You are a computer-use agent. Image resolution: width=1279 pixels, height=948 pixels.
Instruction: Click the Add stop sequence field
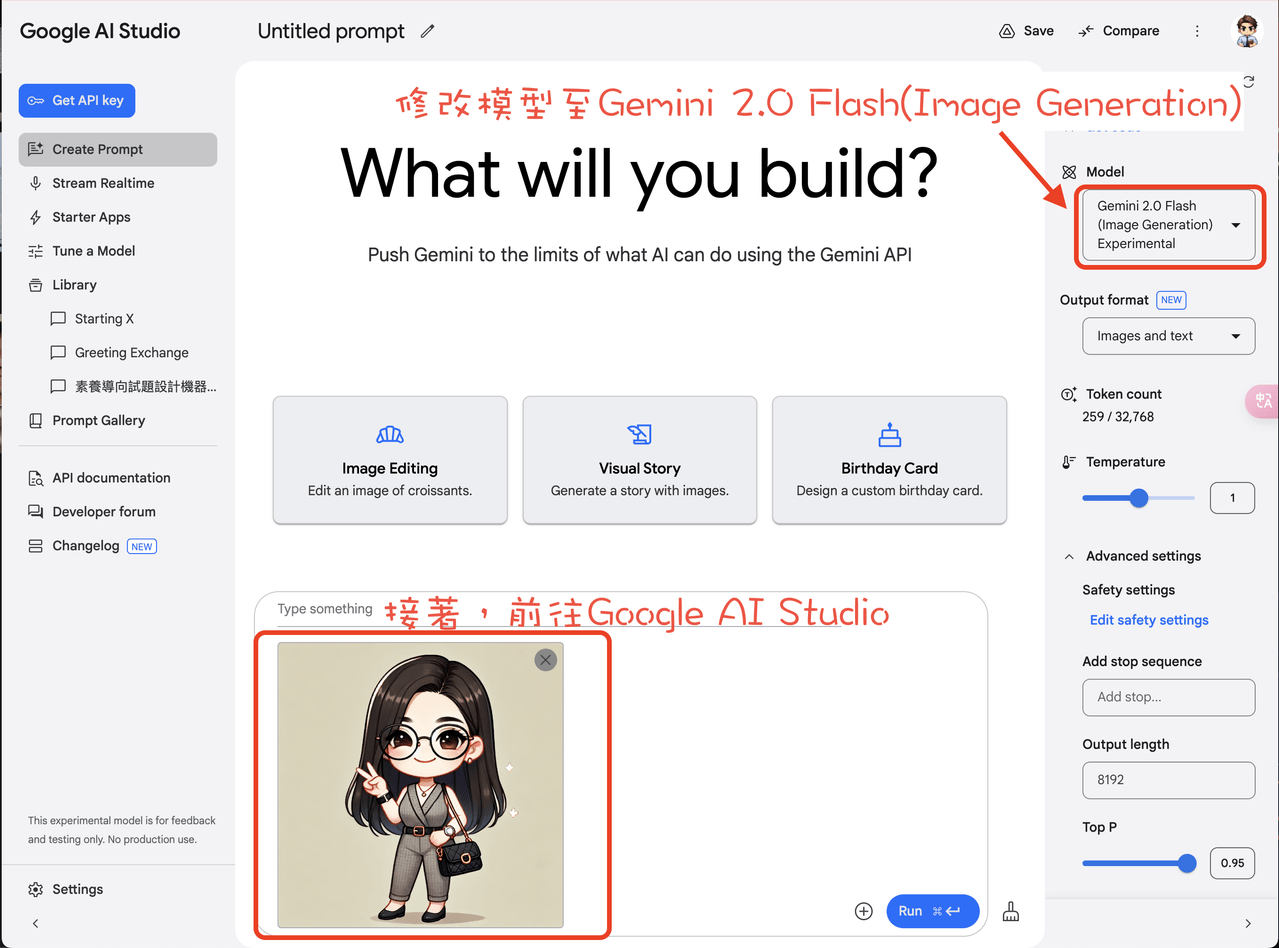click(1169, 697)
